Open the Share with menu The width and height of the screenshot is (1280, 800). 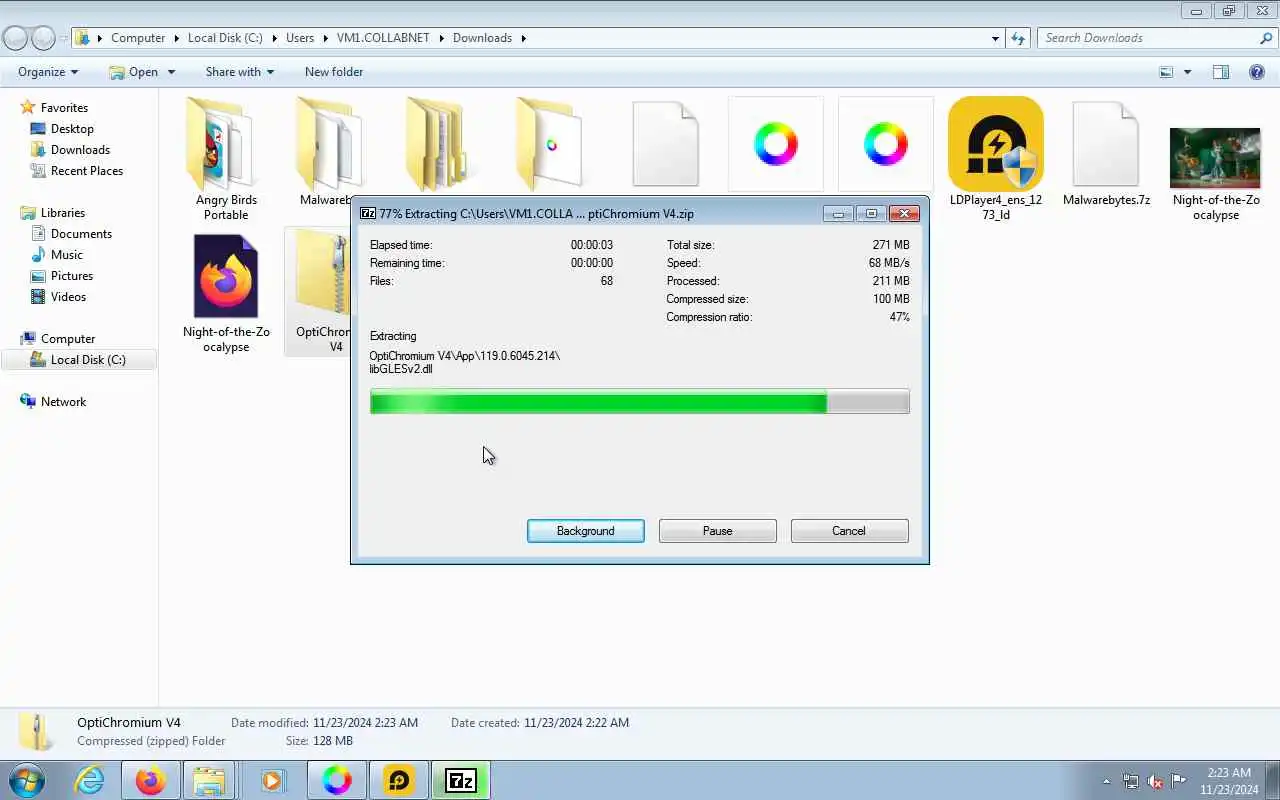[x=240, y=72]
